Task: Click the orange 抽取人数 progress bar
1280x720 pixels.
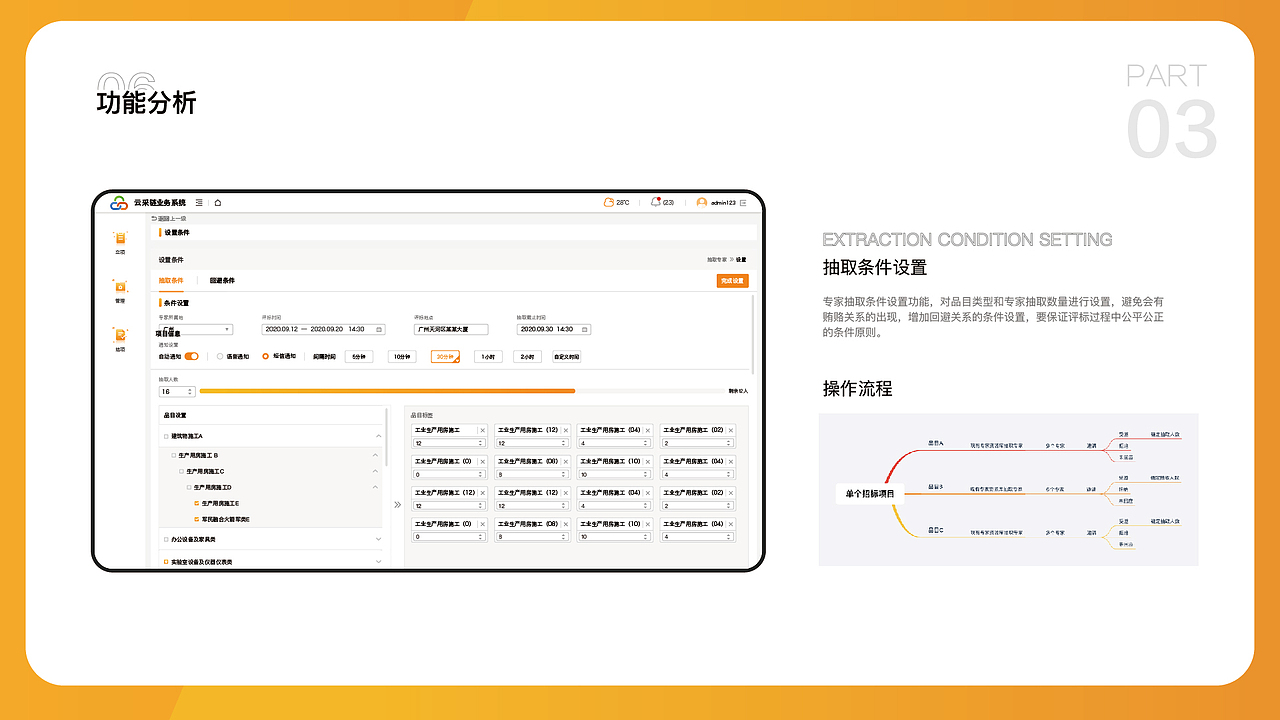Action: click(x=387, y=391)
